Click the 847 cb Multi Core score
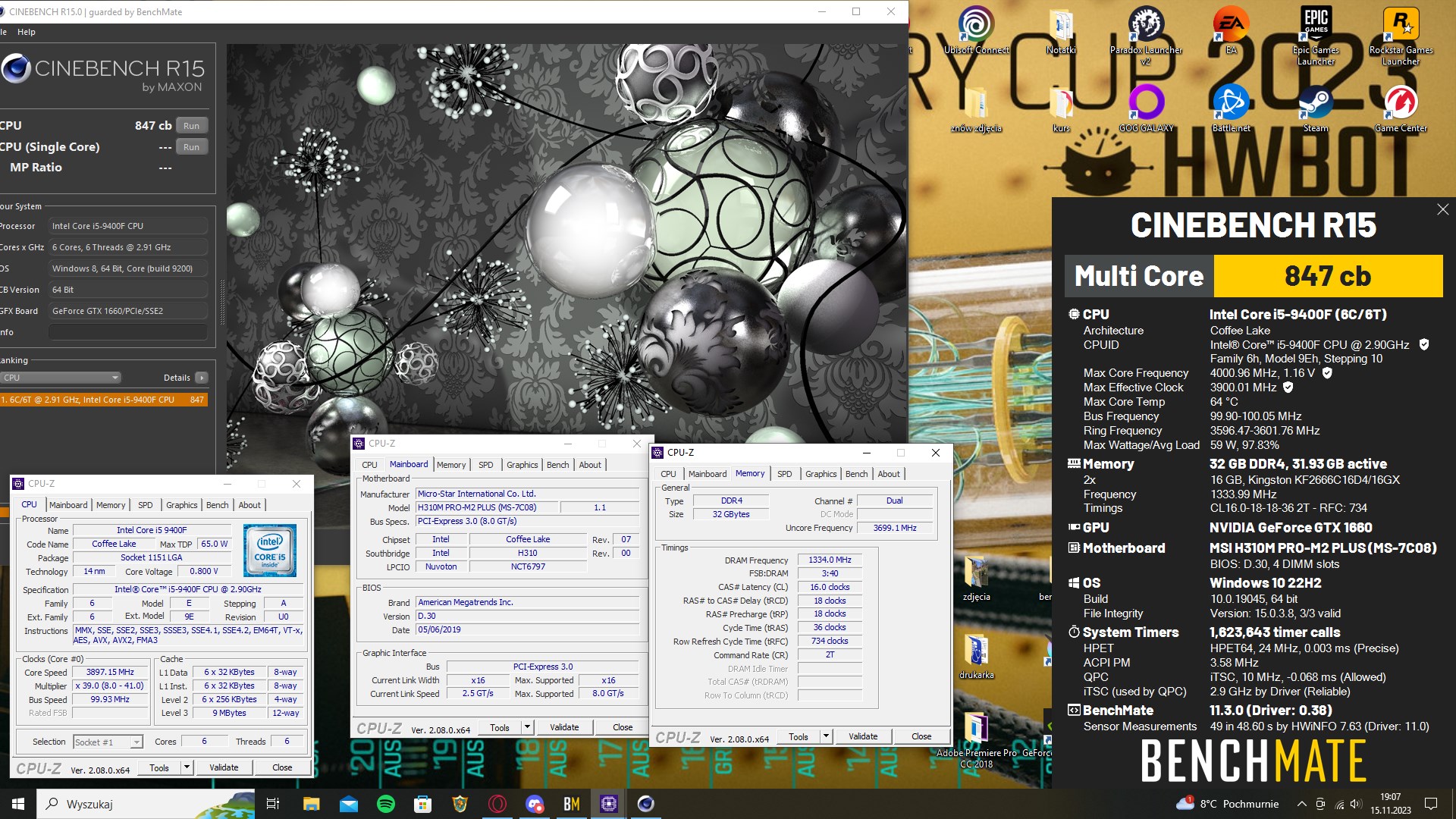This screenshot has height=819, width=1456. [1328, 276]
